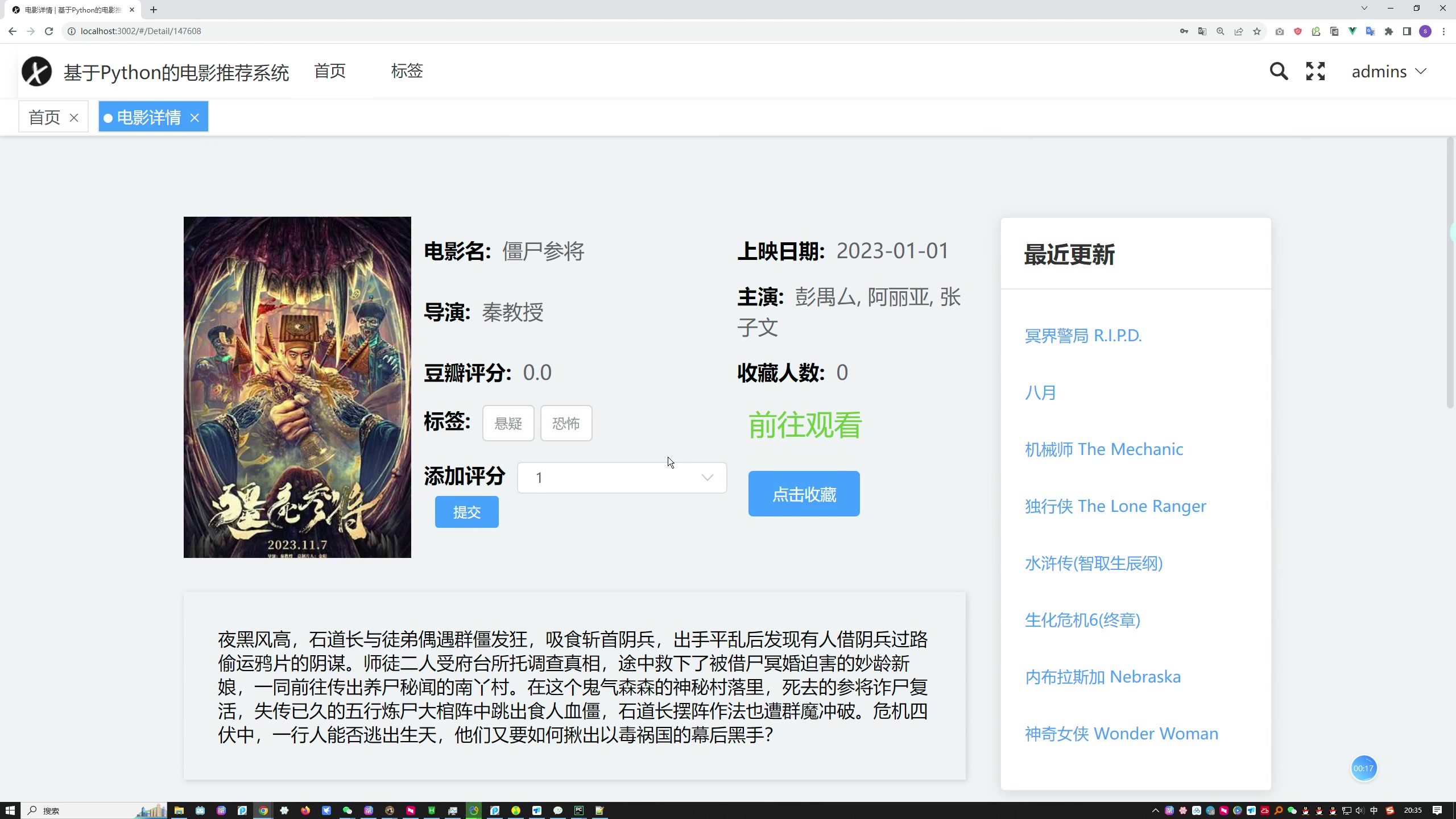Click the 恐怖 tag
This screenshot has height=819, width=1456.
[x=566, y=423]
